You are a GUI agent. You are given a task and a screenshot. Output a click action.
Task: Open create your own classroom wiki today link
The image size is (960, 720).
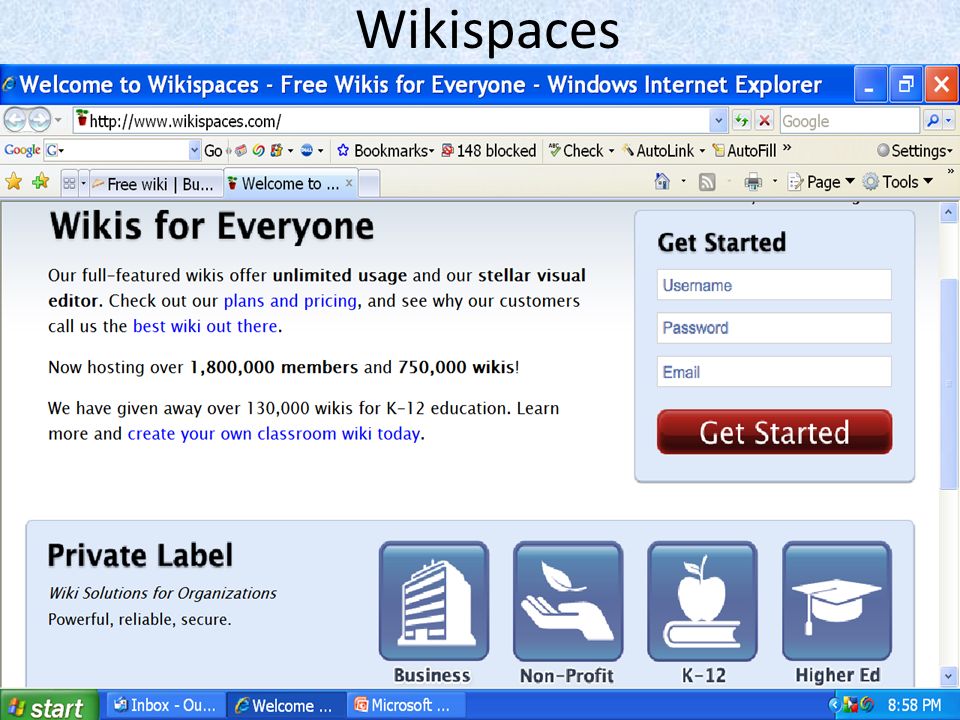(274, 433)
